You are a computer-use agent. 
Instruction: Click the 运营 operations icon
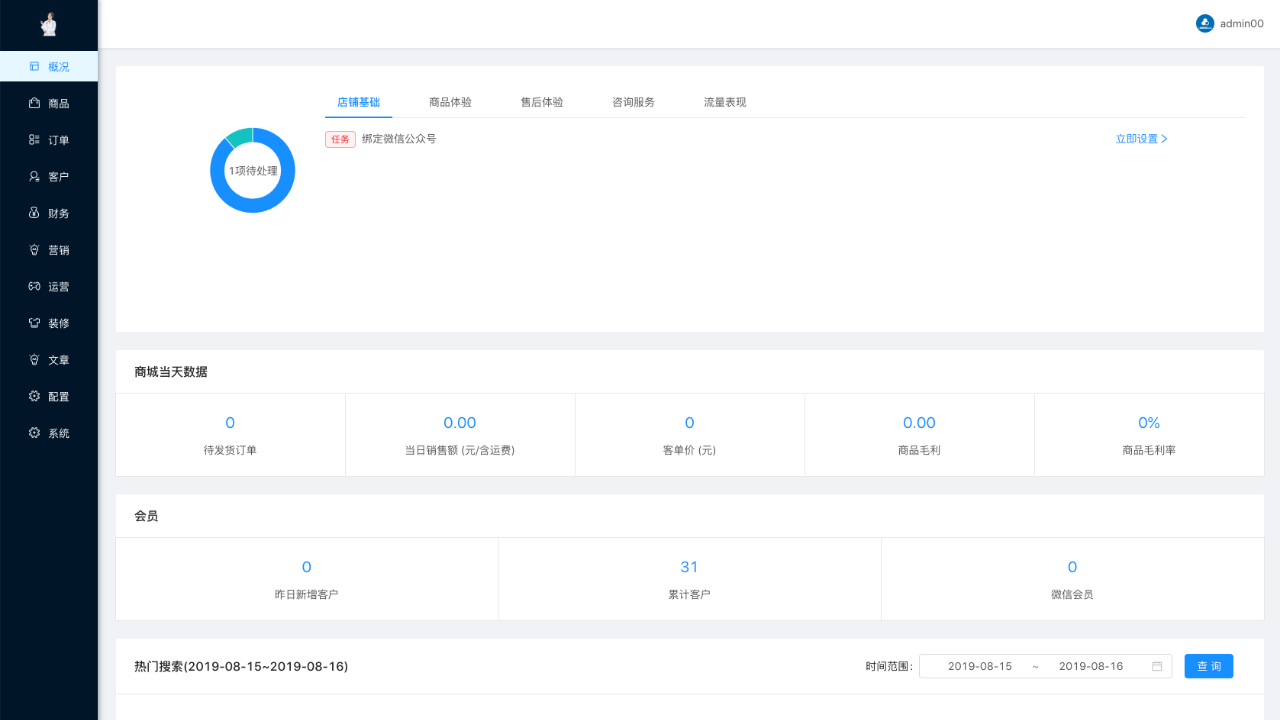tap(34, 286)
